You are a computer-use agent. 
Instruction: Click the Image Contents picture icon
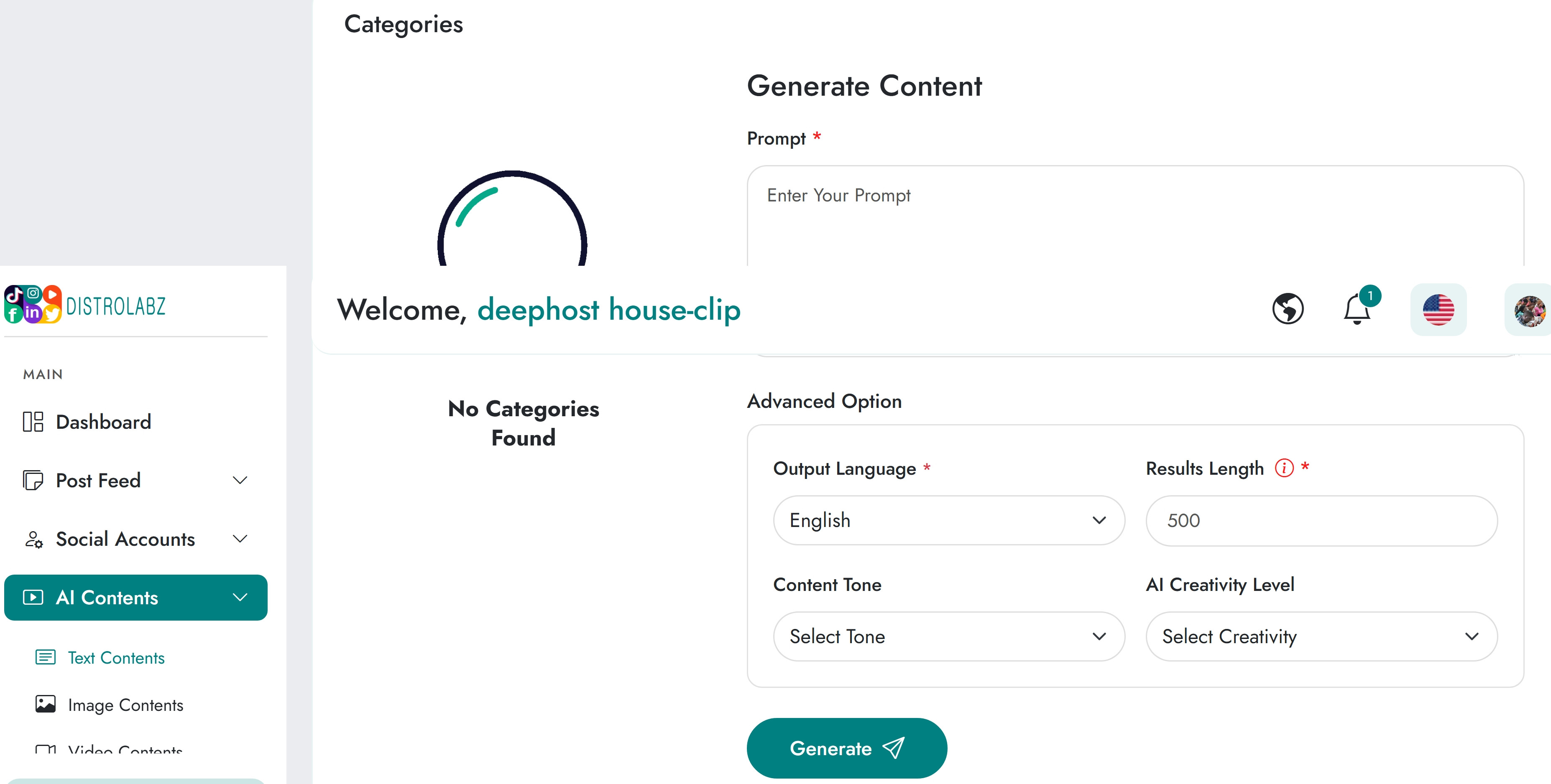point(46,704)
